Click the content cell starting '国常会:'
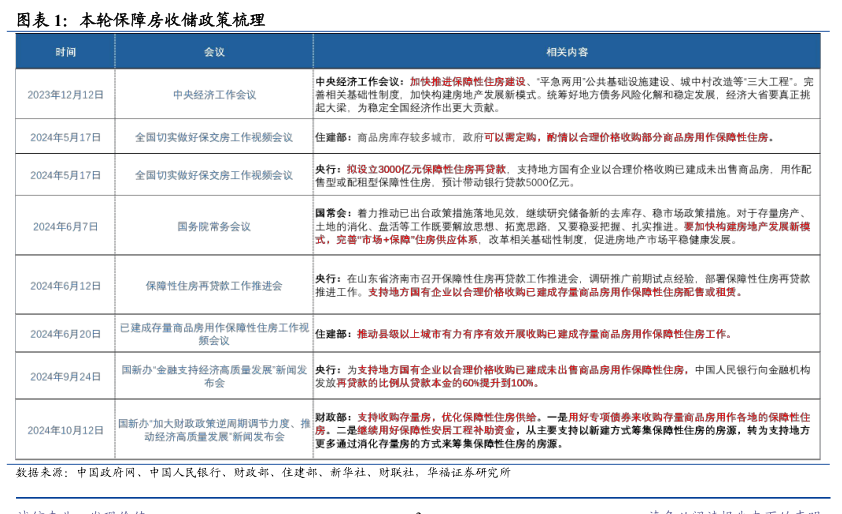This screenshot has height=514, width=842. point(567,226)
